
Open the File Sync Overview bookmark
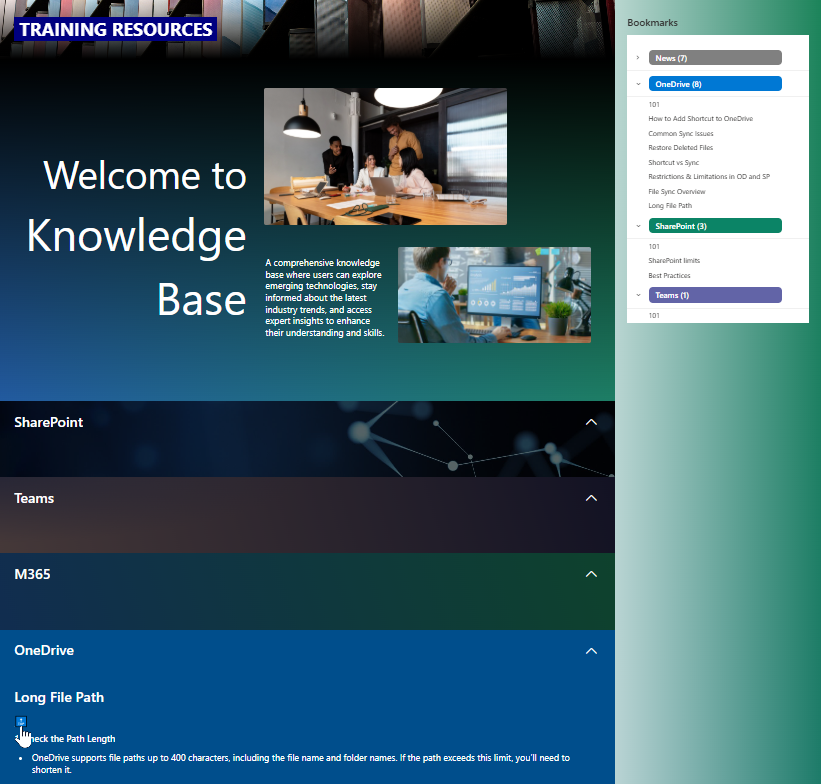point(676,191)
